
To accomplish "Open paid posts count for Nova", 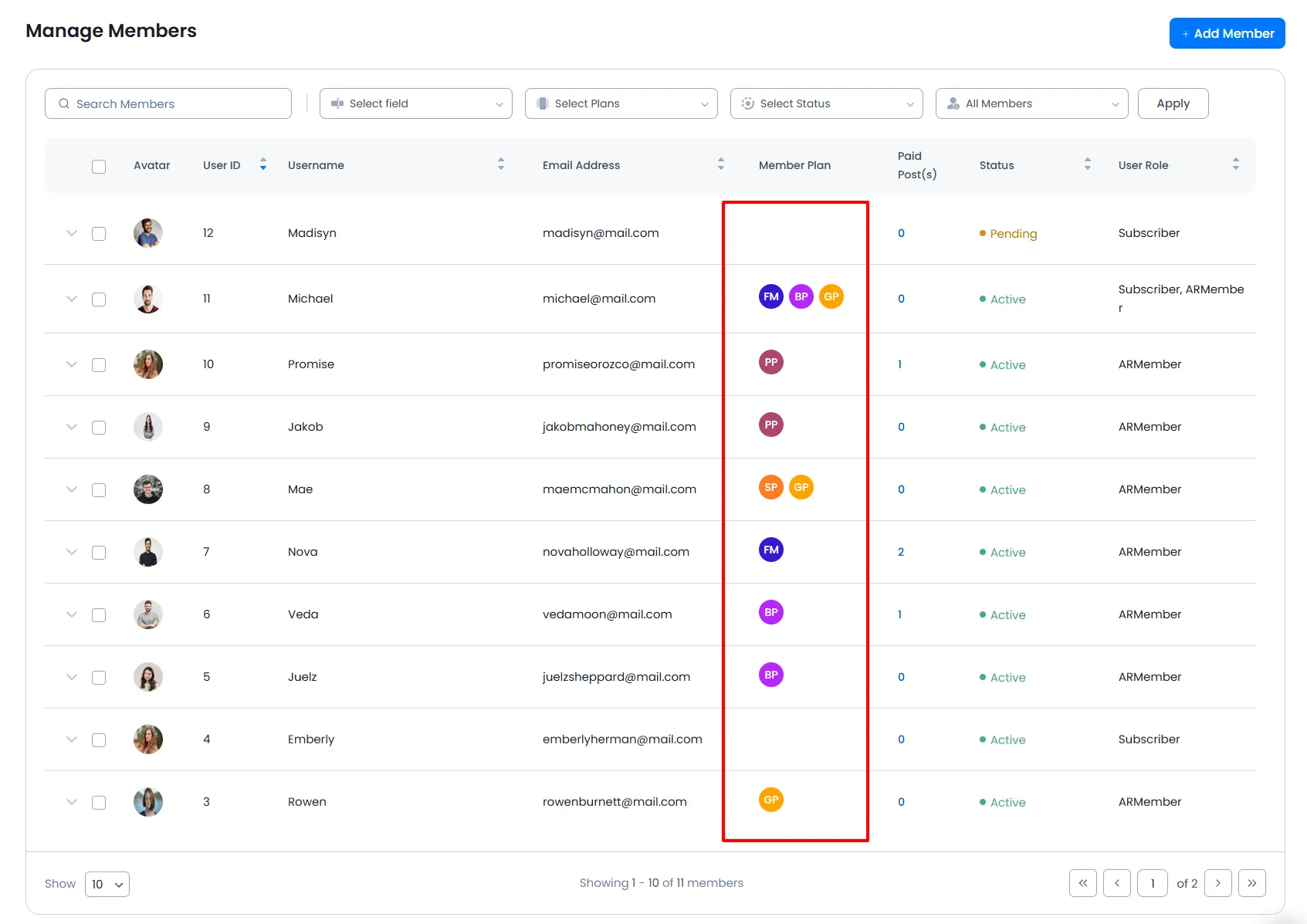I will 901,552.
